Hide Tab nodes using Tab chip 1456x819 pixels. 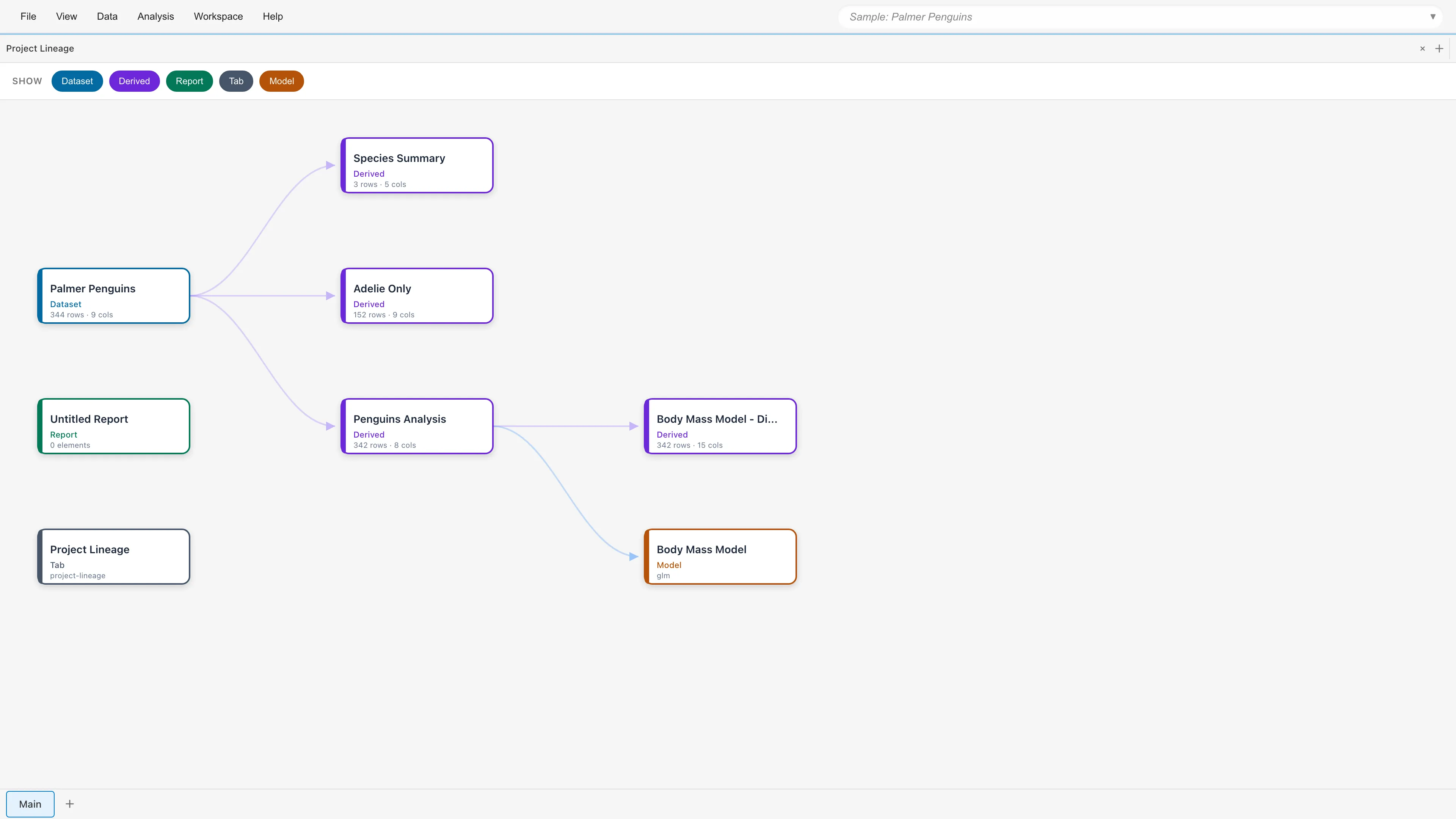point(236,81)
